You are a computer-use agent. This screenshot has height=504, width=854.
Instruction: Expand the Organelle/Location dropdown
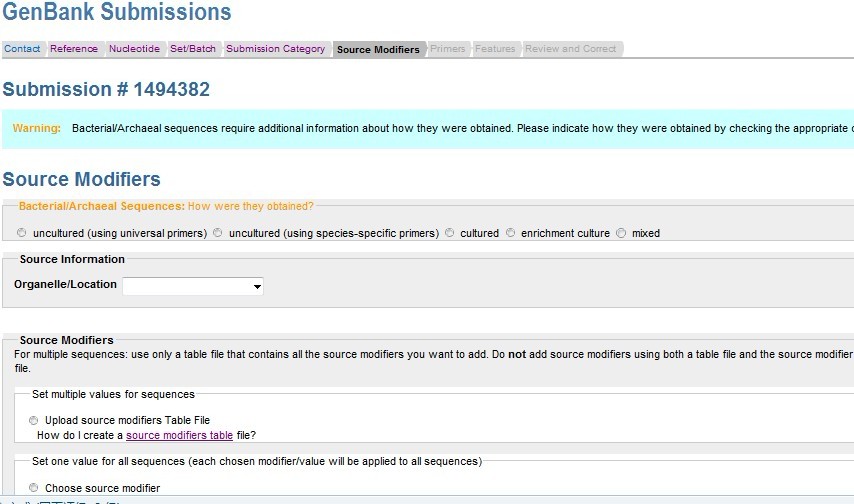[x=193, y=286]
